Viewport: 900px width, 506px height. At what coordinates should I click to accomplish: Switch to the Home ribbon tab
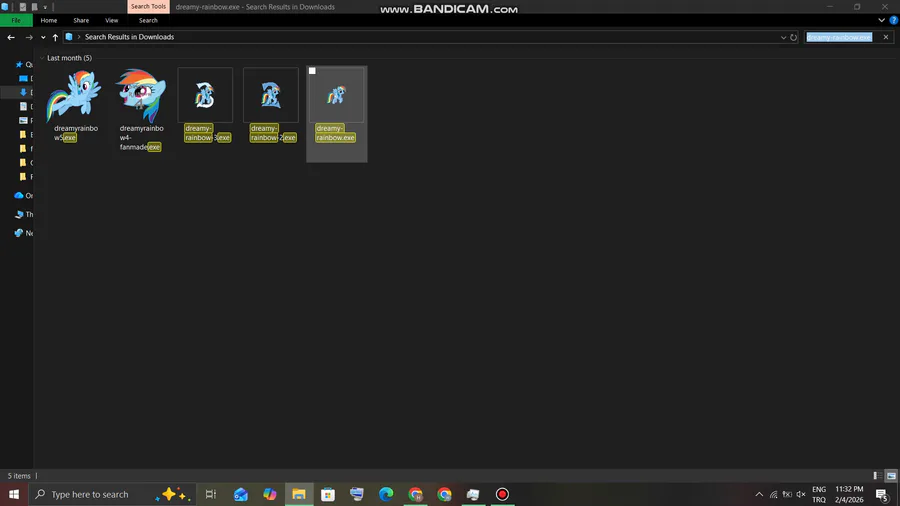click(49, 20)
